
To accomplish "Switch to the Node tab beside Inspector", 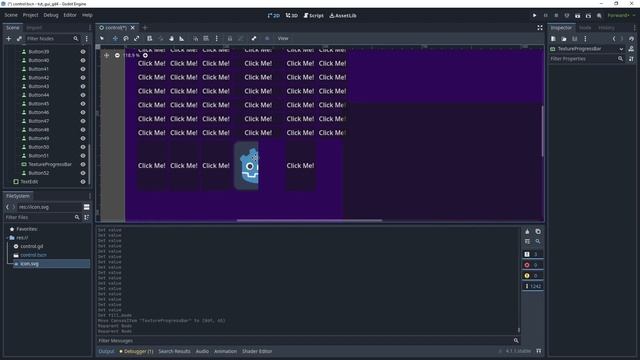I will 585,28.
